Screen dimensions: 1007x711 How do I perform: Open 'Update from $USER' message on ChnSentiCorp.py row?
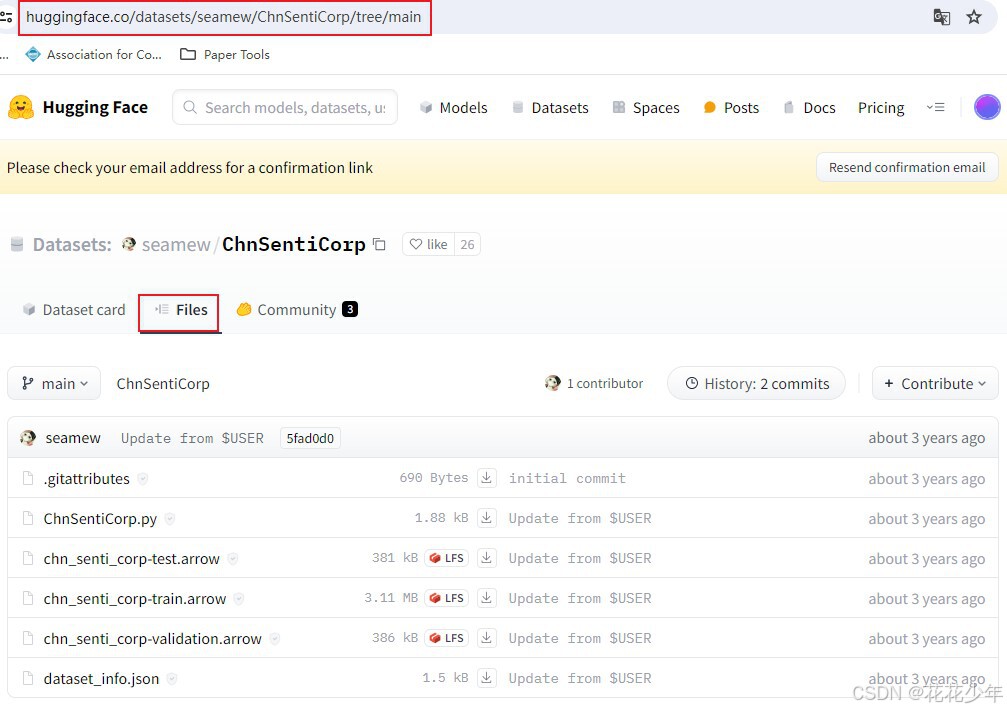pos(580,518)
